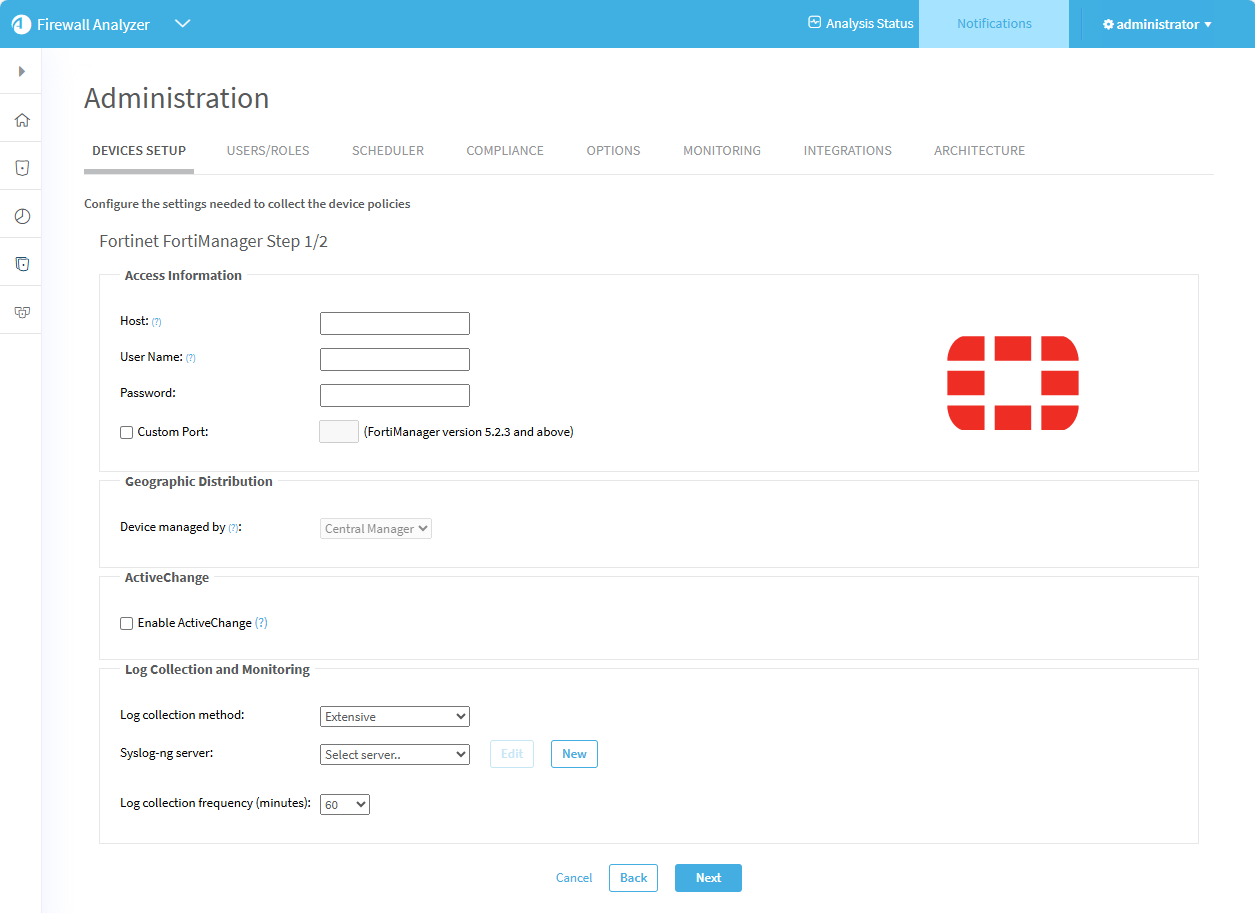The height and width of the screenshot is (913, 1255).
Task: Click the single shield device icon in sidebar
Action: pos(21,168)
